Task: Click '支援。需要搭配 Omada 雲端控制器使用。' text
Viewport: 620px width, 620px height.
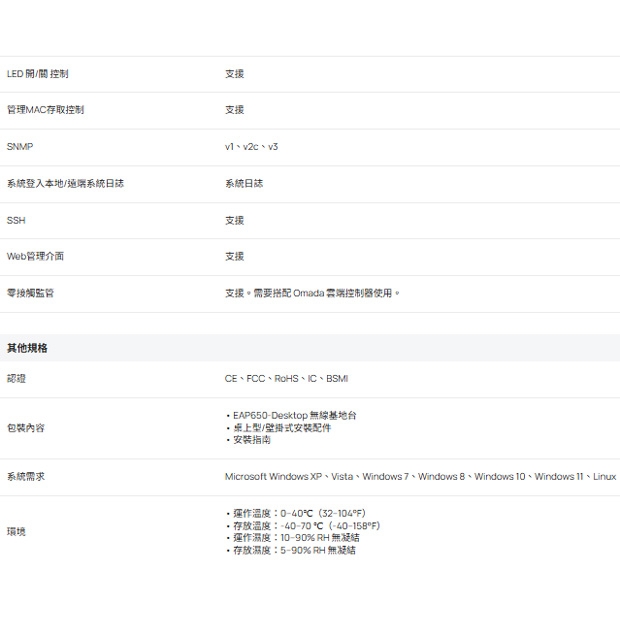Action: tap(312, 293)
